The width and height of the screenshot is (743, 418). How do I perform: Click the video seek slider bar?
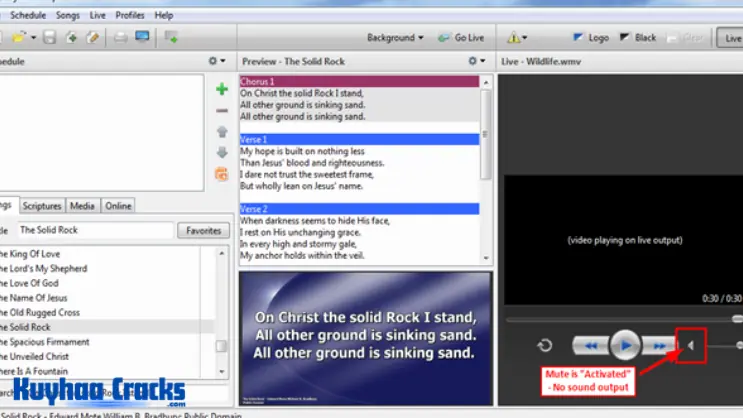coord(620,319)
